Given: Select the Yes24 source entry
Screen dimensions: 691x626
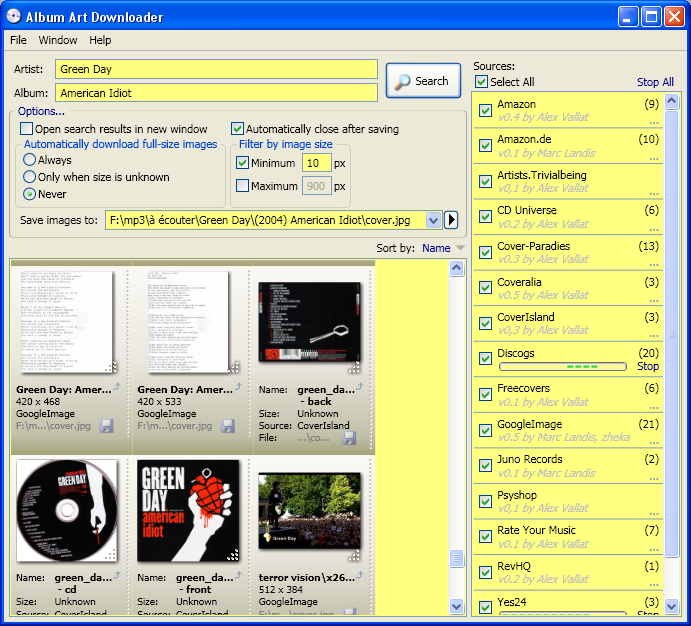Looking at the screenshot, I should coord(568,604).
